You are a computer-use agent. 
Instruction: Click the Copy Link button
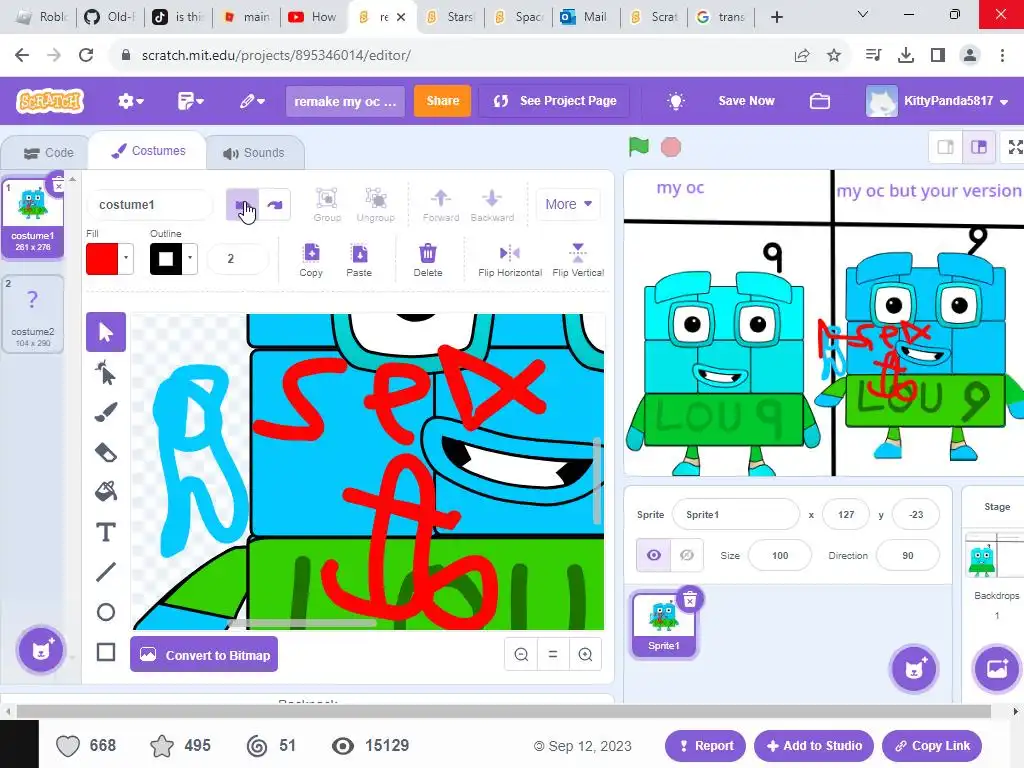click(932, 746)
